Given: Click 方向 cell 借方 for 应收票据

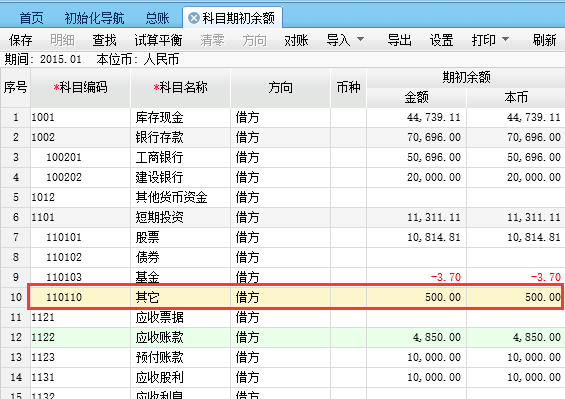Looking at the screenshot, I should click(x=280, y=318).
